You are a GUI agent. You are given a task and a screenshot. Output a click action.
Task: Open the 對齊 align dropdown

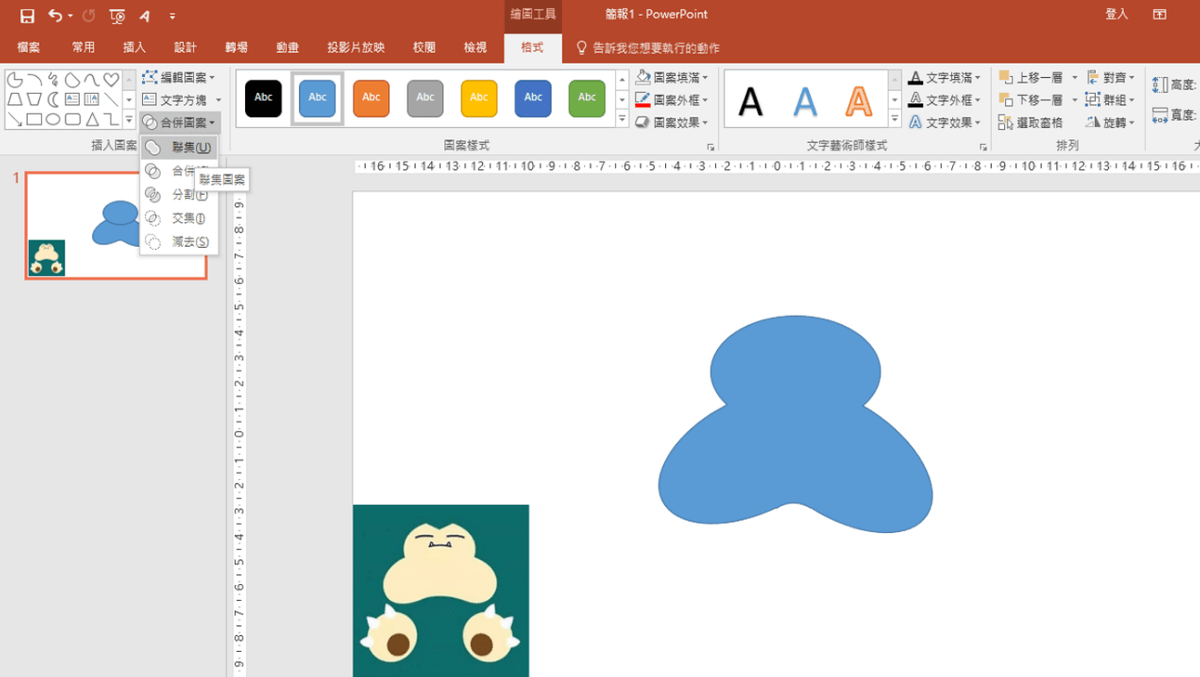point(1110,77)
